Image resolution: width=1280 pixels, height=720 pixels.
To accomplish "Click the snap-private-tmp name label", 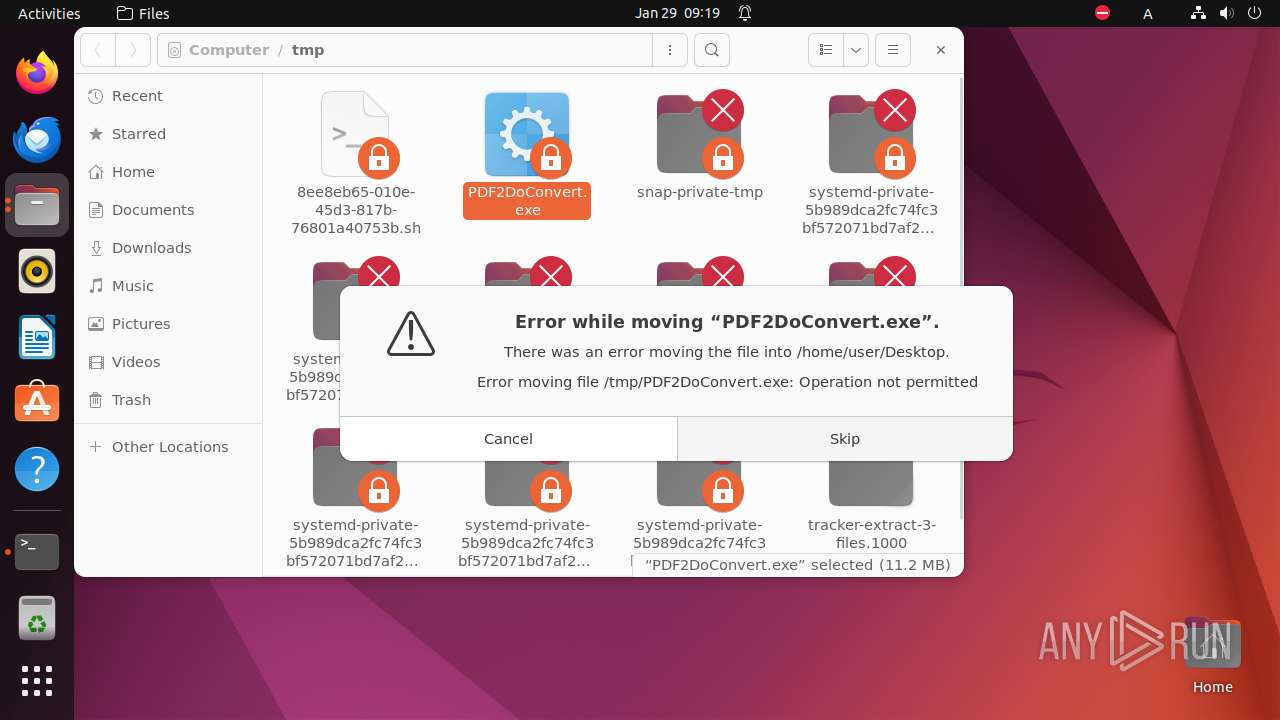I will pyautogui.click(x=700, y=192).
